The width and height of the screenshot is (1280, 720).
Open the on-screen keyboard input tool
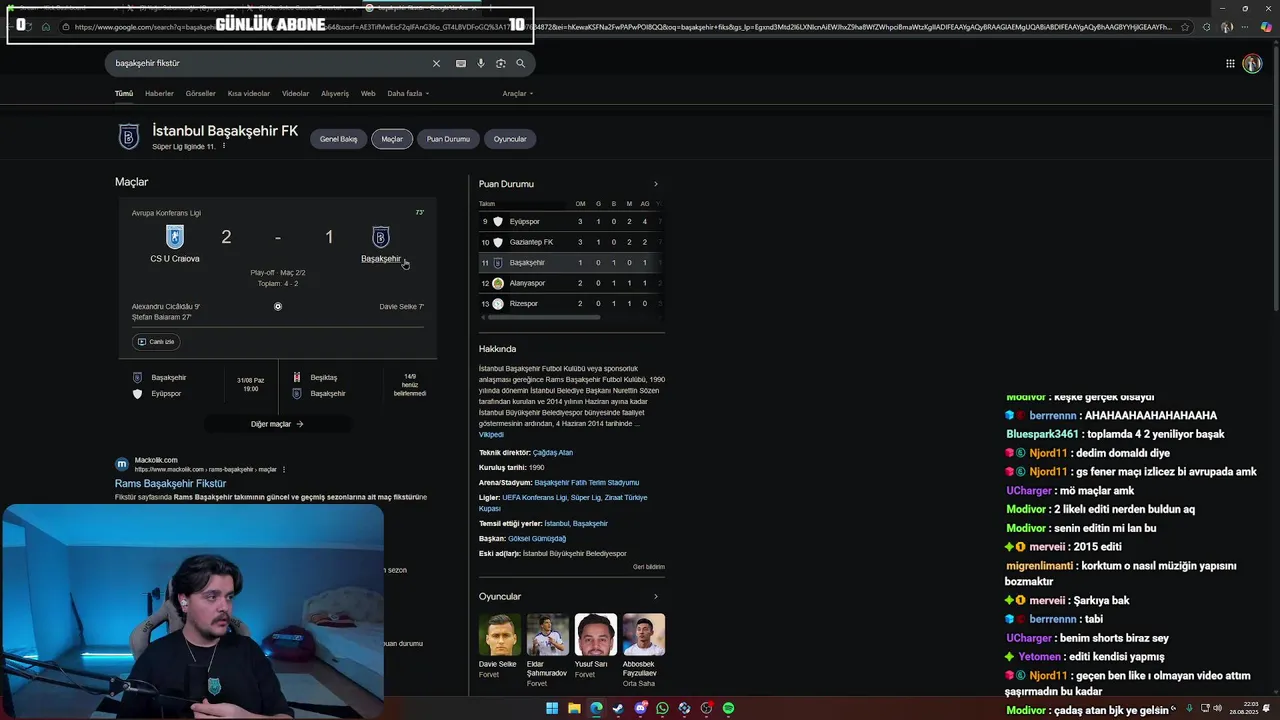coord(460,63)
